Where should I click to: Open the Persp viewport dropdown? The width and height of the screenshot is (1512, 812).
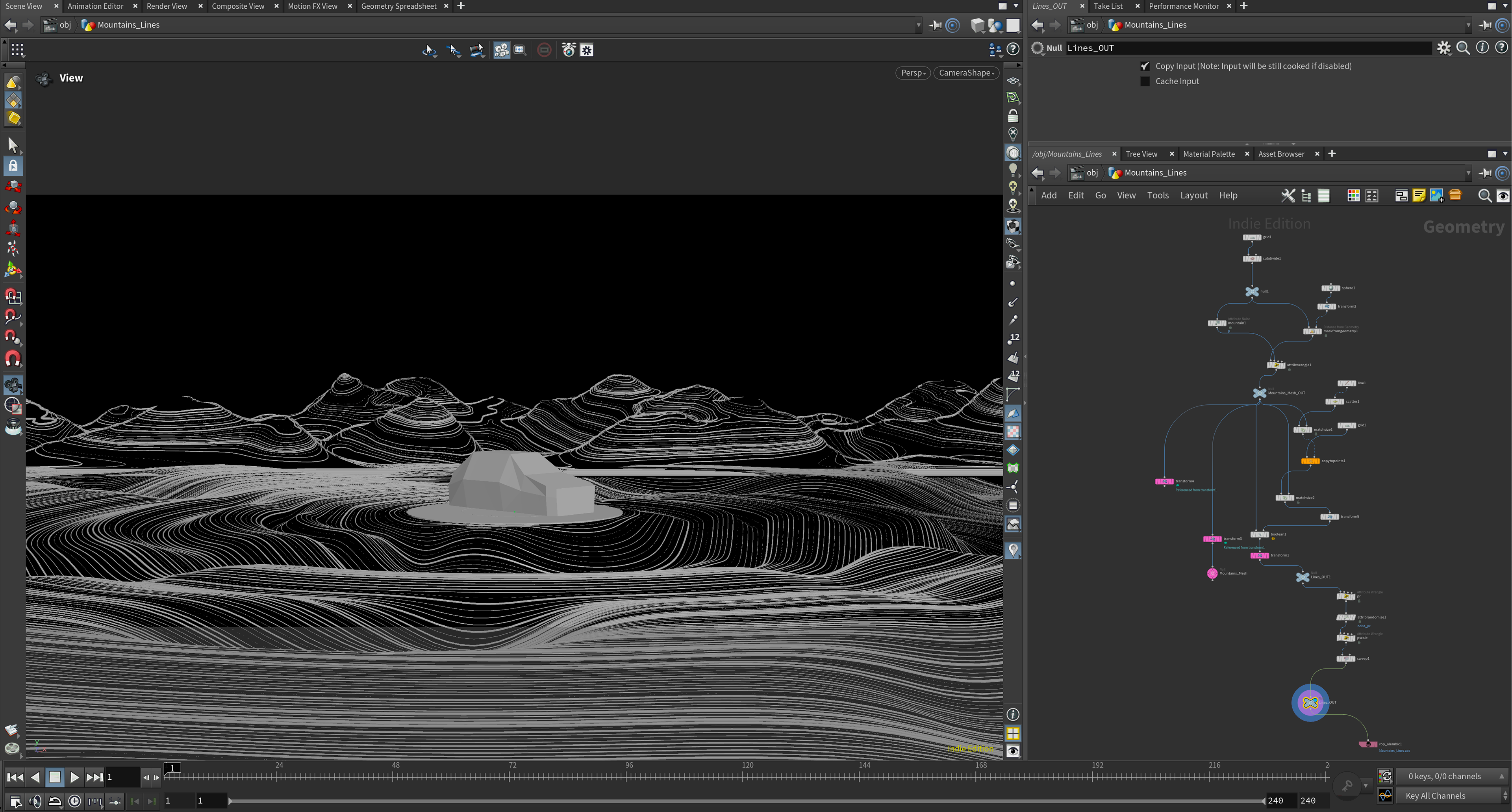coord(913,73)
